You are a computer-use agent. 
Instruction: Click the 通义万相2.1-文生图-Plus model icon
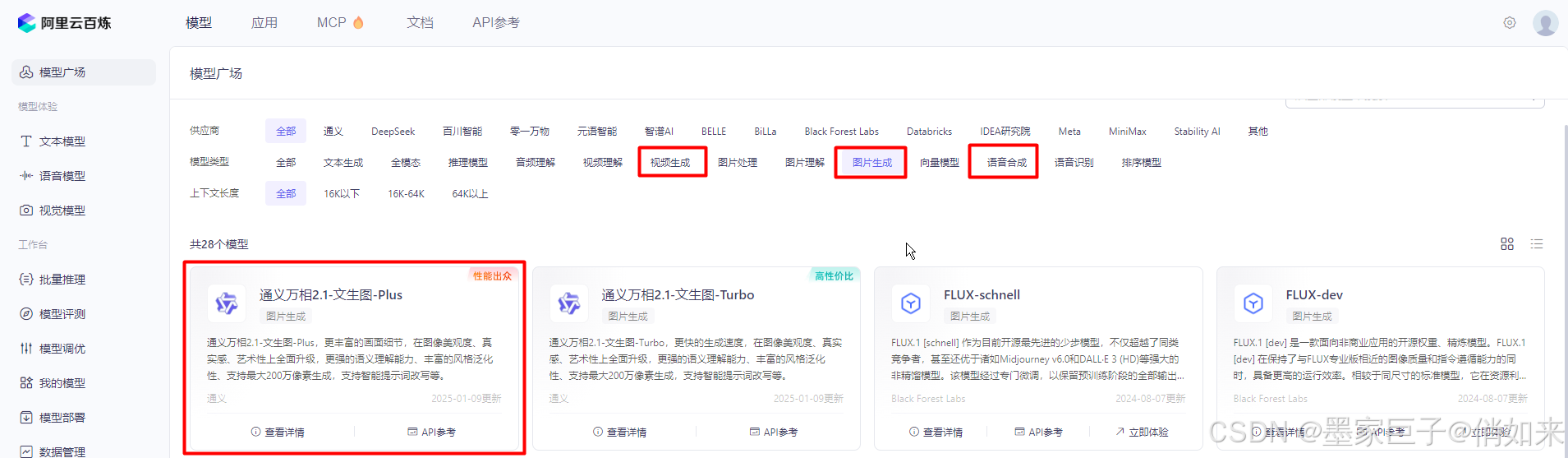pyautogui.click(x=227, y=303)
